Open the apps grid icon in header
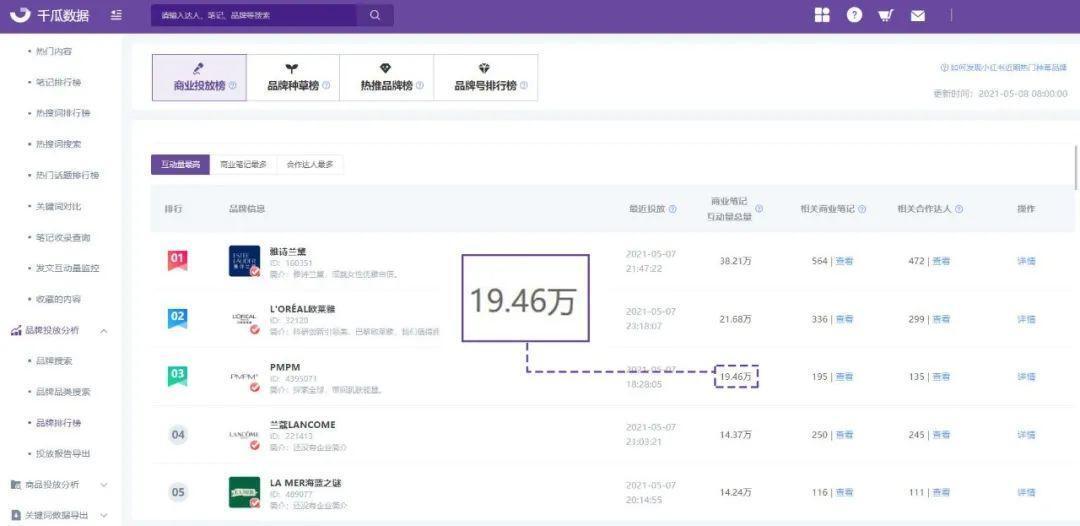The height and width of the screenshot is (526, 1080). tap(822, 15)
